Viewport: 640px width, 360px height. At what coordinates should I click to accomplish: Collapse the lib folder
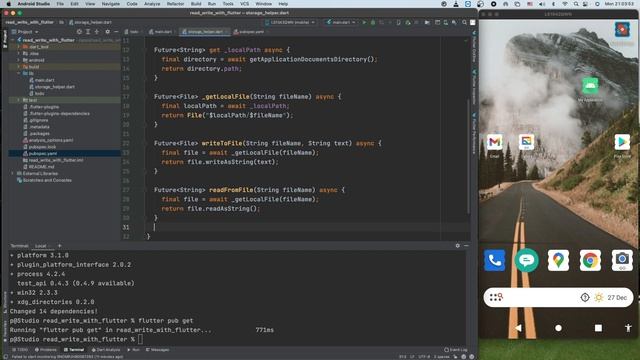tap(19, 73)
